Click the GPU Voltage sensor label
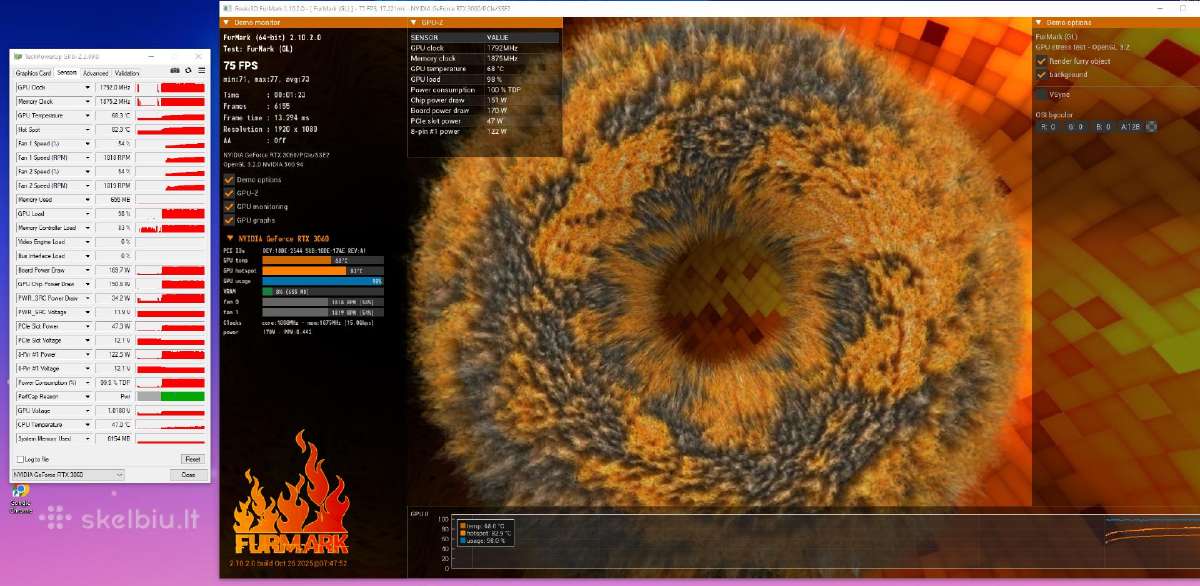 35,411
